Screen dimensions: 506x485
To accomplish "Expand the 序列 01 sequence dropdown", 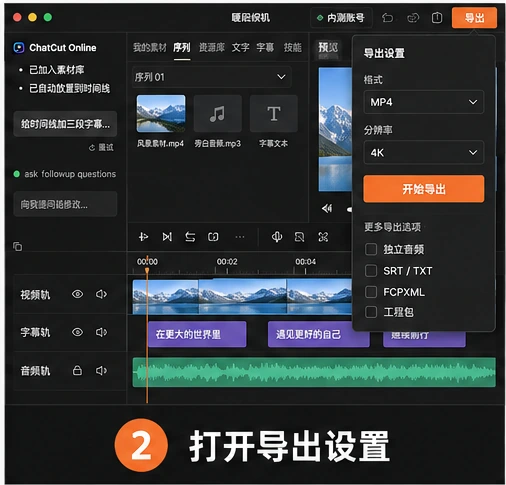I will point(212,77).
